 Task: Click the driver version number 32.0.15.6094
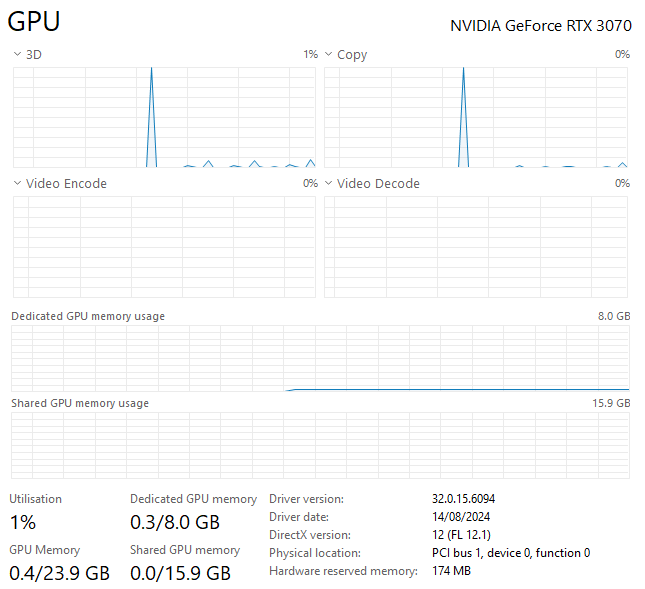coord(463,499)
